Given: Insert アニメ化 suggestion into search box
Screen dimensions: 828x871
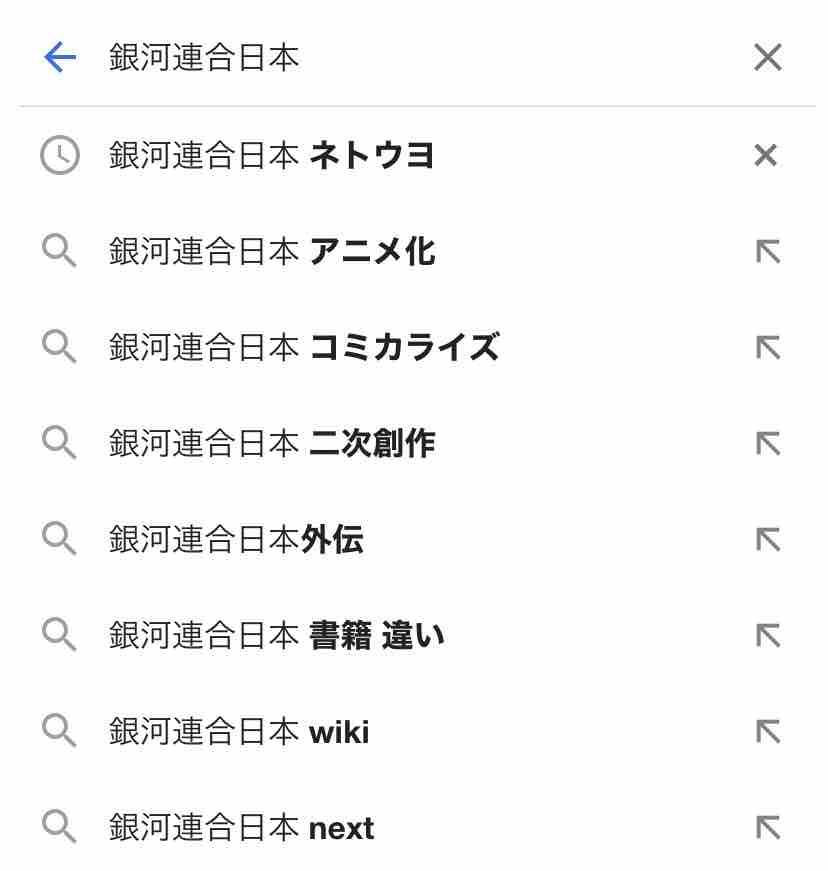Looking at the screenshot, I should (x=767, y=252).
